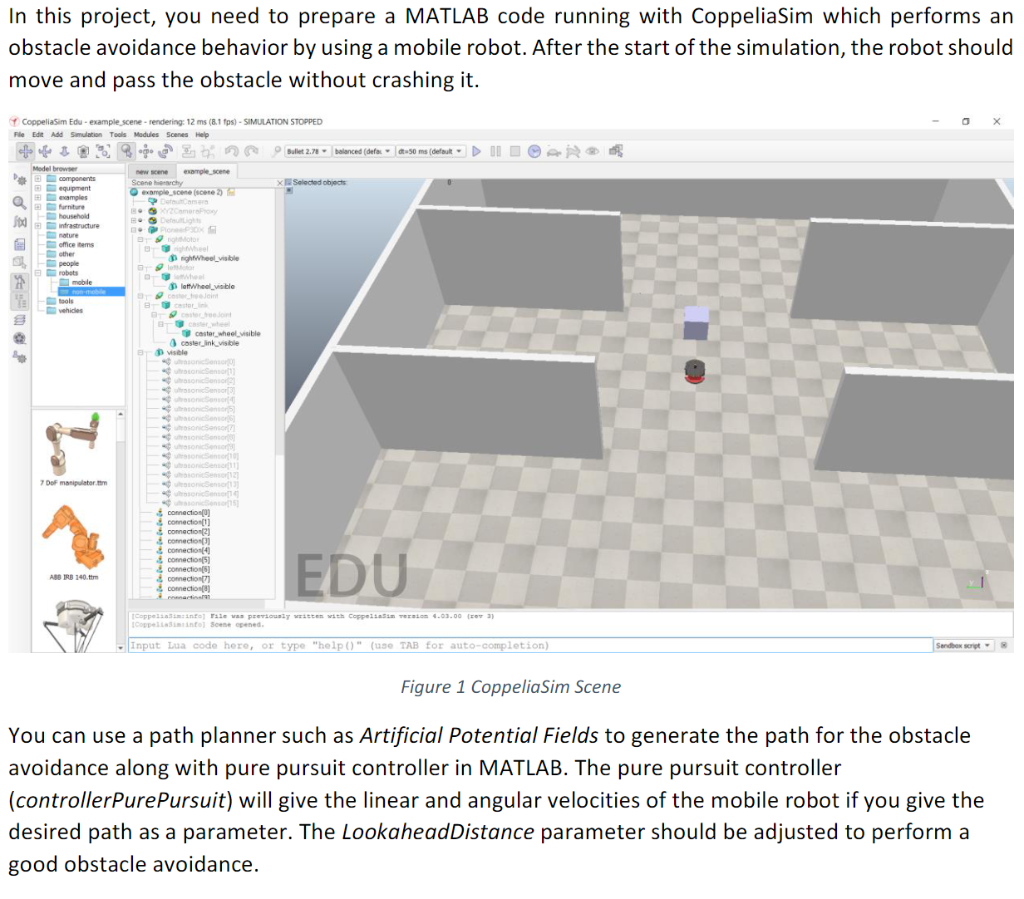Screen dimensions: 1024x899
Task: Open the dt=50 ms time step dropdown
Action: coord(430,151)
